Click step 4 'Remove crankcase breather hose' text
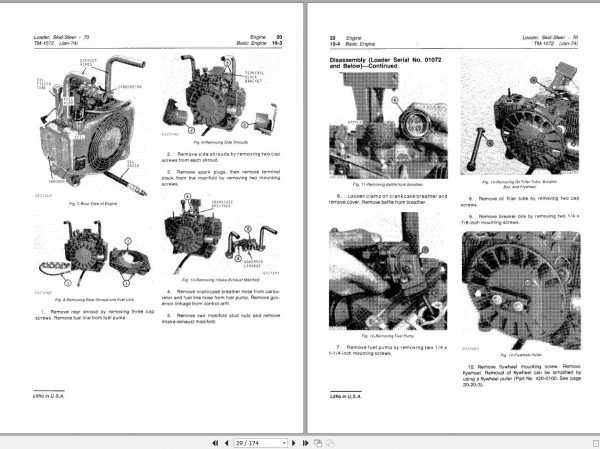 221,297
